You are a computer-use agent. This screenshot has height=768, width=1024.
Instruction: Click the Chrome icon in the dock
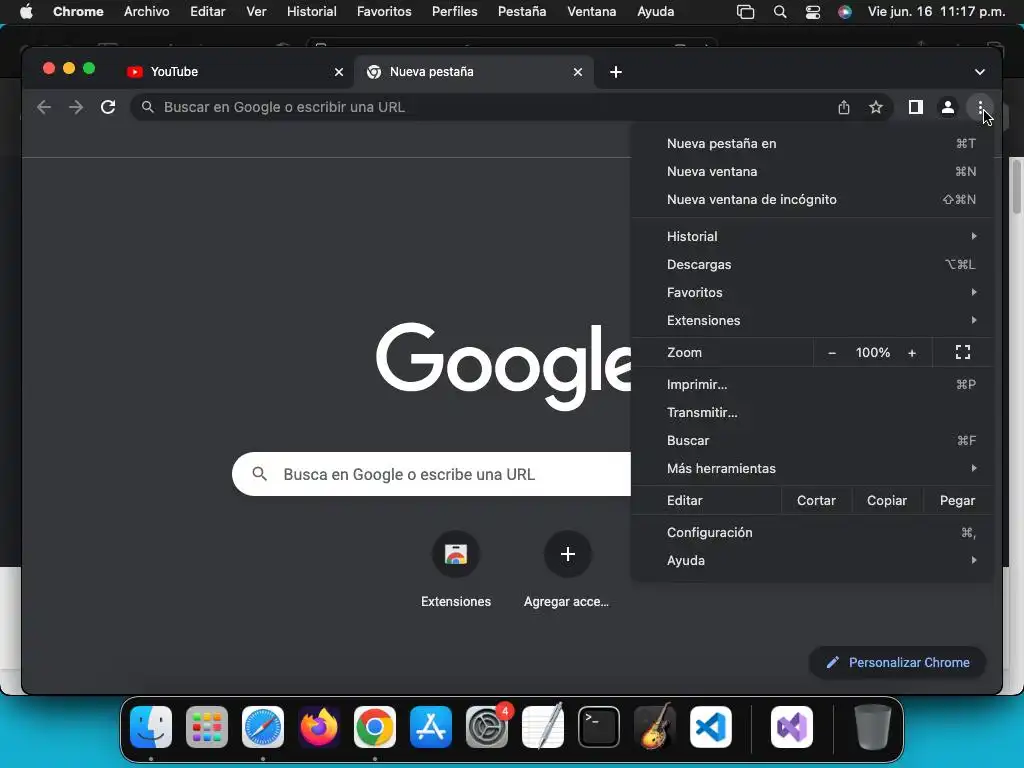coord(375,727)
